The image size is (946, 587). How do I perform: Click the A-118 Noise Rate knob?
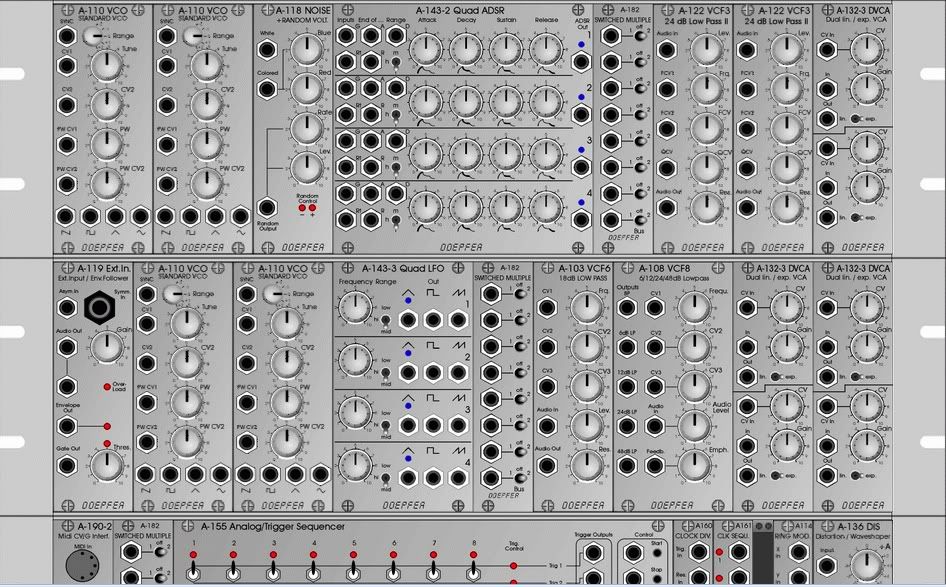[307, 129]
